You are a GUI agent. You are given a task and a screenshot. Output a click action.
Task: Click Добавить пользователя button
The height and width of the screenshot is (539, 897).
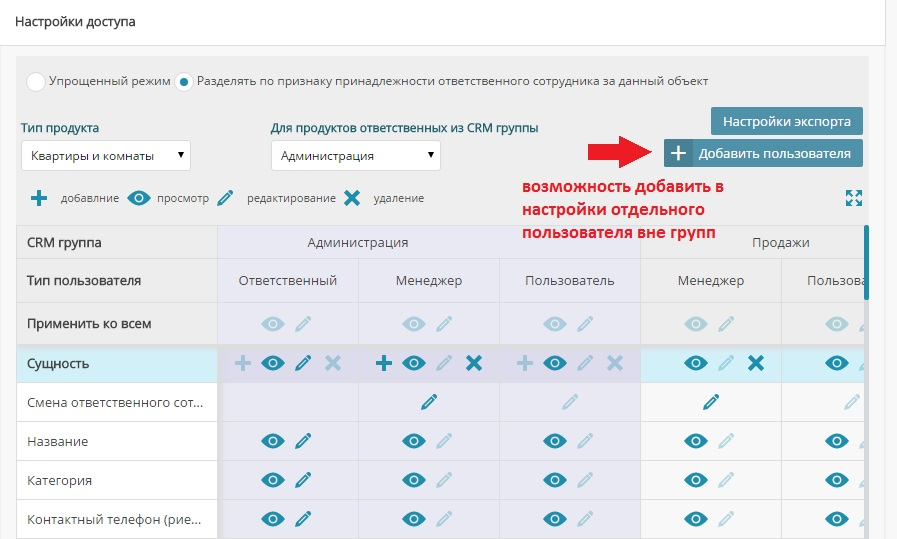(x=763, y=153)
